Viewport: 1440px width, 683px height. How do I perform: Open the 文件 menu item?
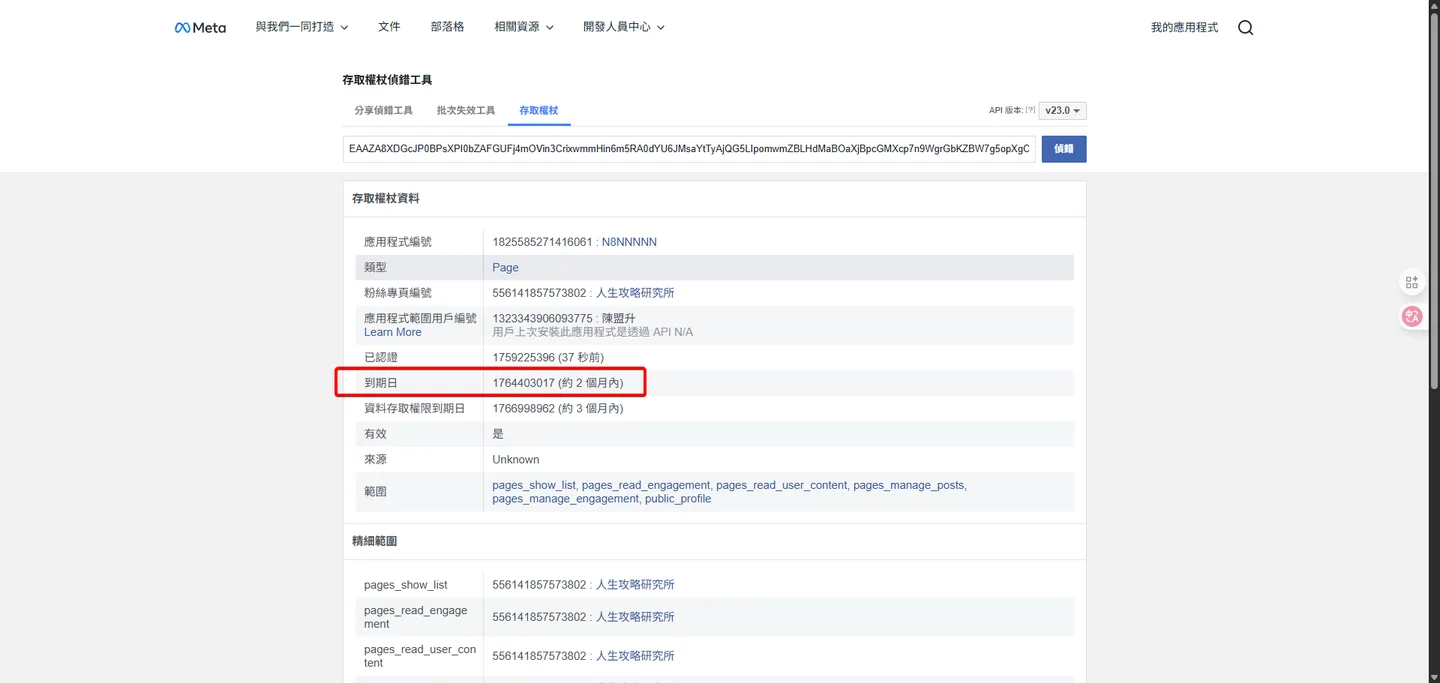pos(389,27)
